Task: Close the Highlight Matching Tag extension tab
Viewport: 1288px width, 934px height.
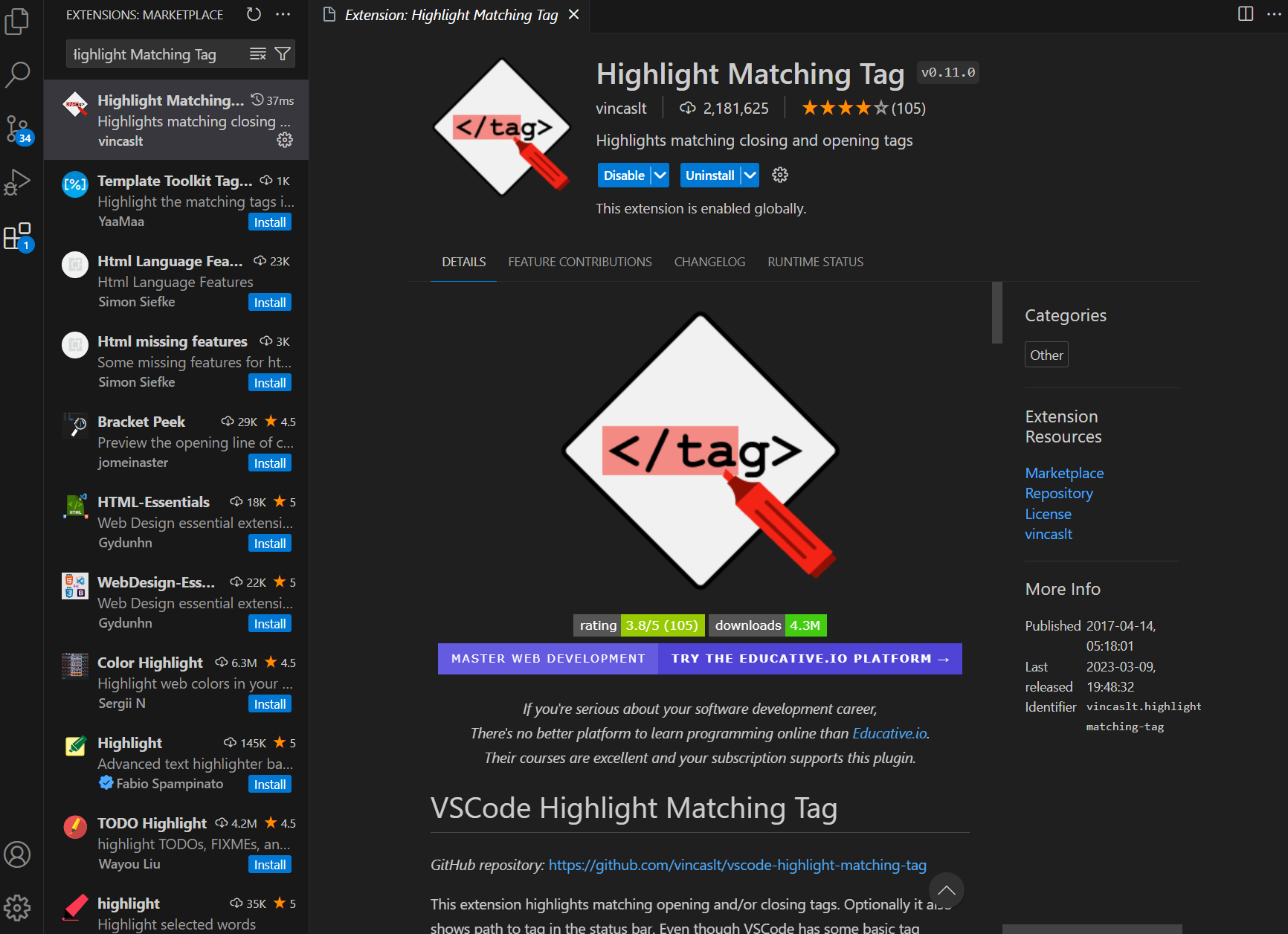Action: click(x=573, y=15)
